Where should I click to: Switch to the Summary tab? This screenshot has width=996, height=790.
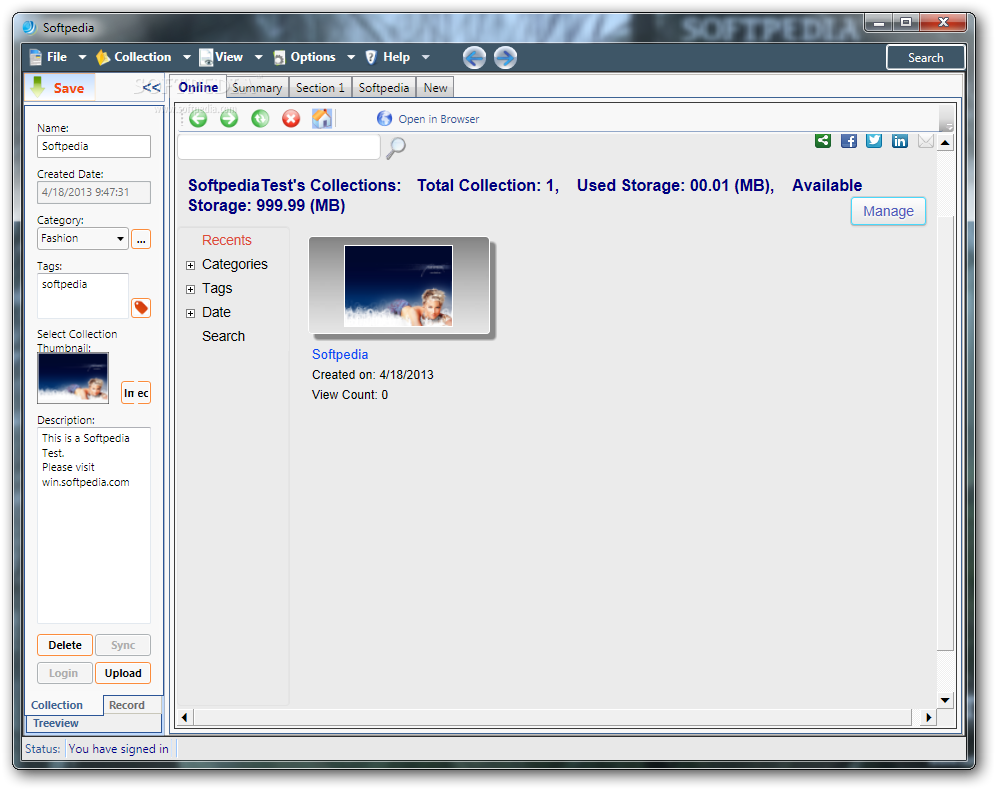(257, 88)
